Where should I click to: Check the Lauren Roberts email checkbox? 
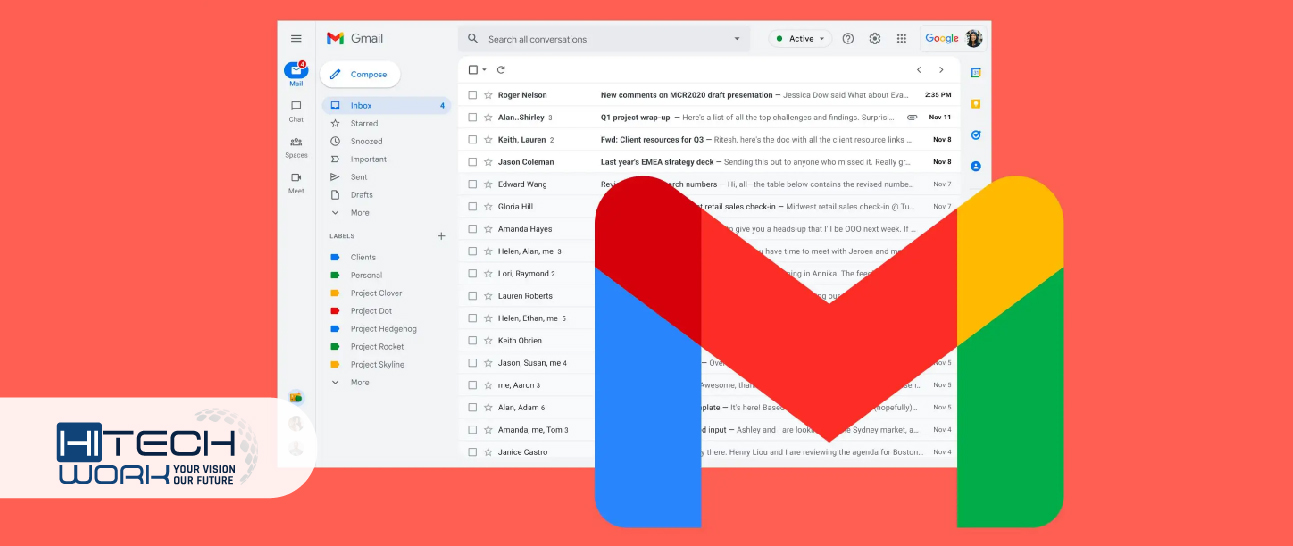473,296
